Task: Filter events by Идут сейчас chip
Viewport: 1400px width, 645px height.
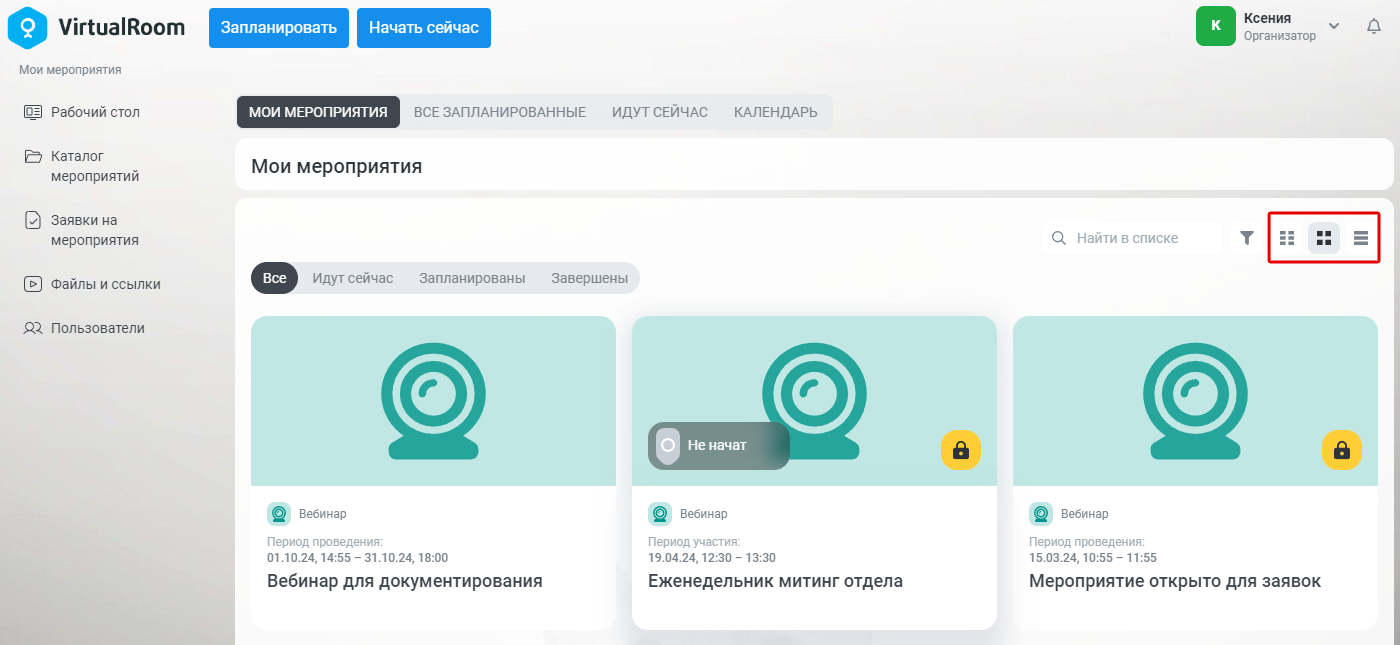Action: tap(353, 278)
